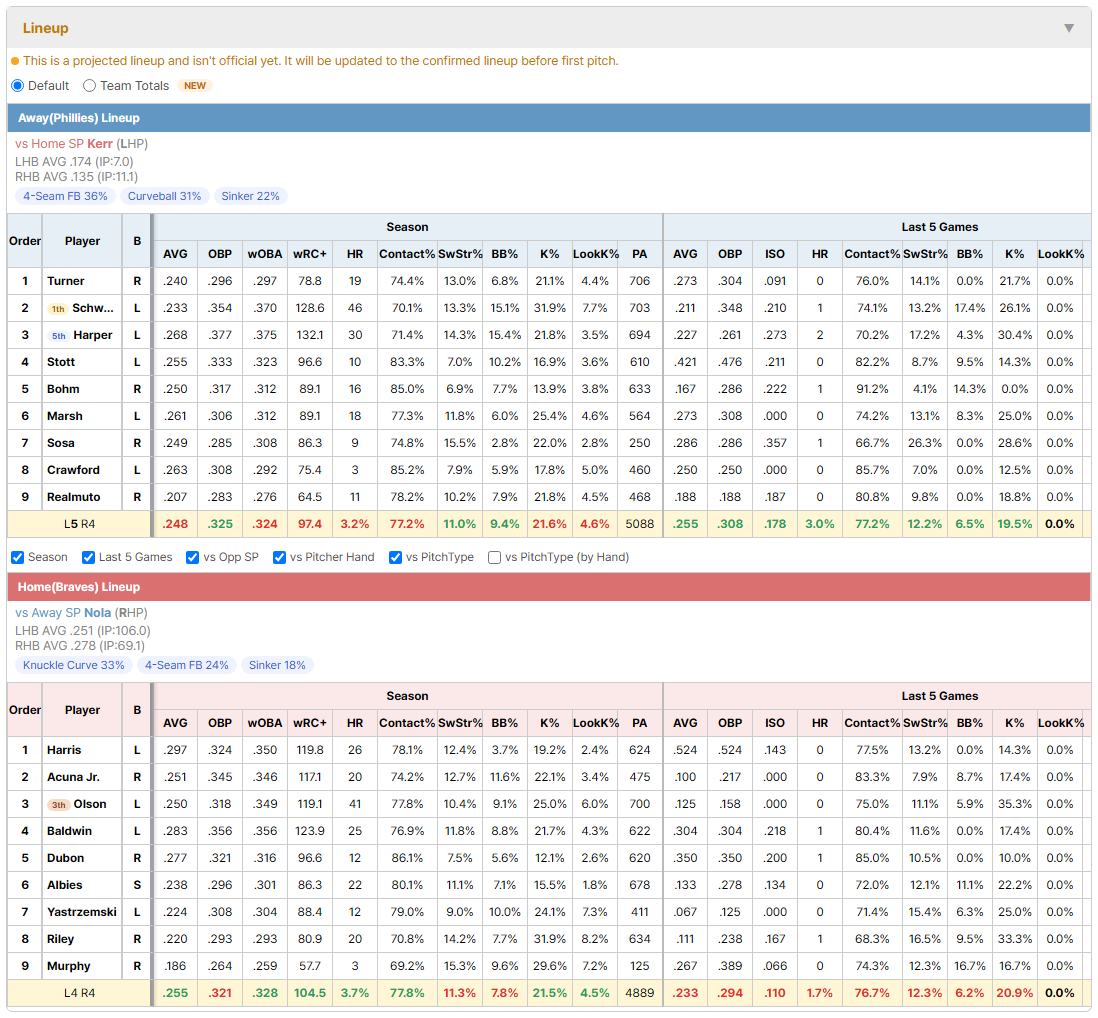Image resolution: width=1098 pixels, height=1018 pixels.
Task: Uncheck the Last 5 Games checkbox
Action: pos(88,557)
